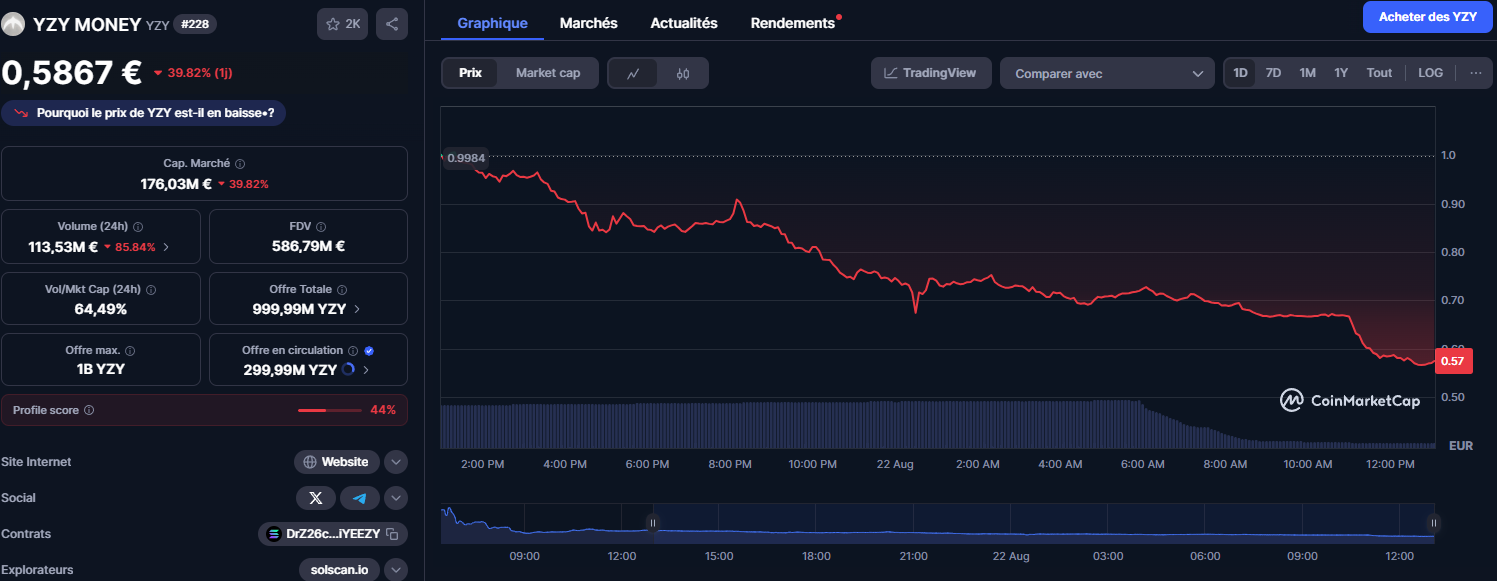Add YZY MONEY to watchlist via star
The width and height of the screenshot is (1497, 581).
click(x=343, y=24)
